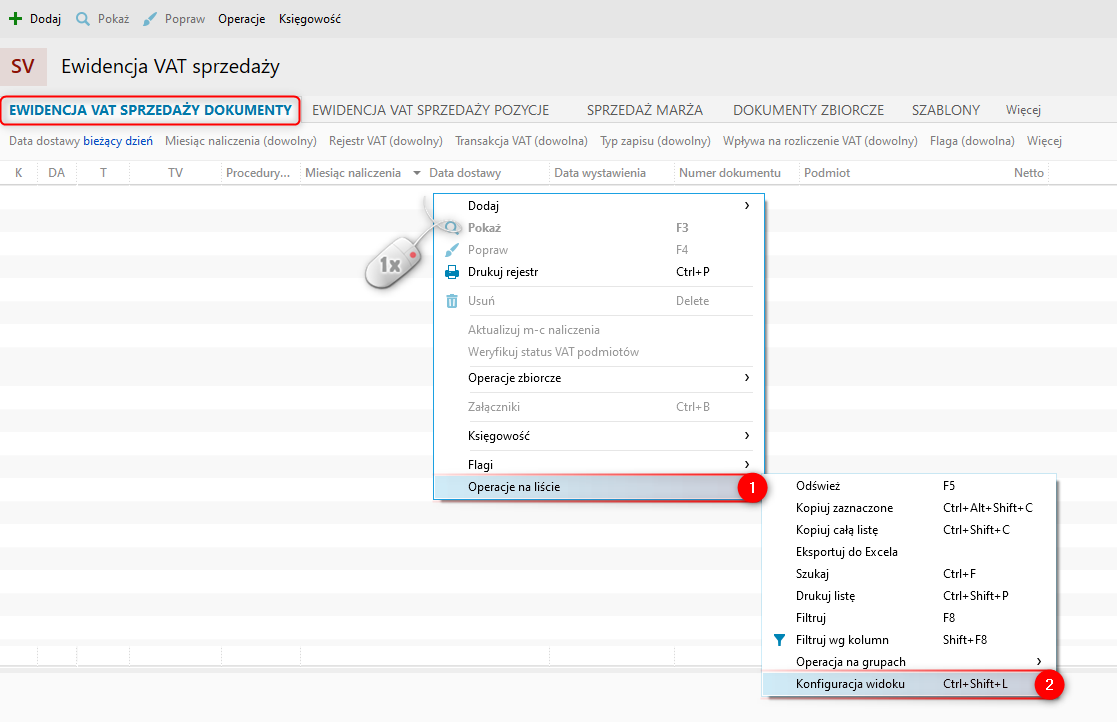Choose Eksportuj do Excela
The height and width of the screenshot is (722, 1117).
909,553
